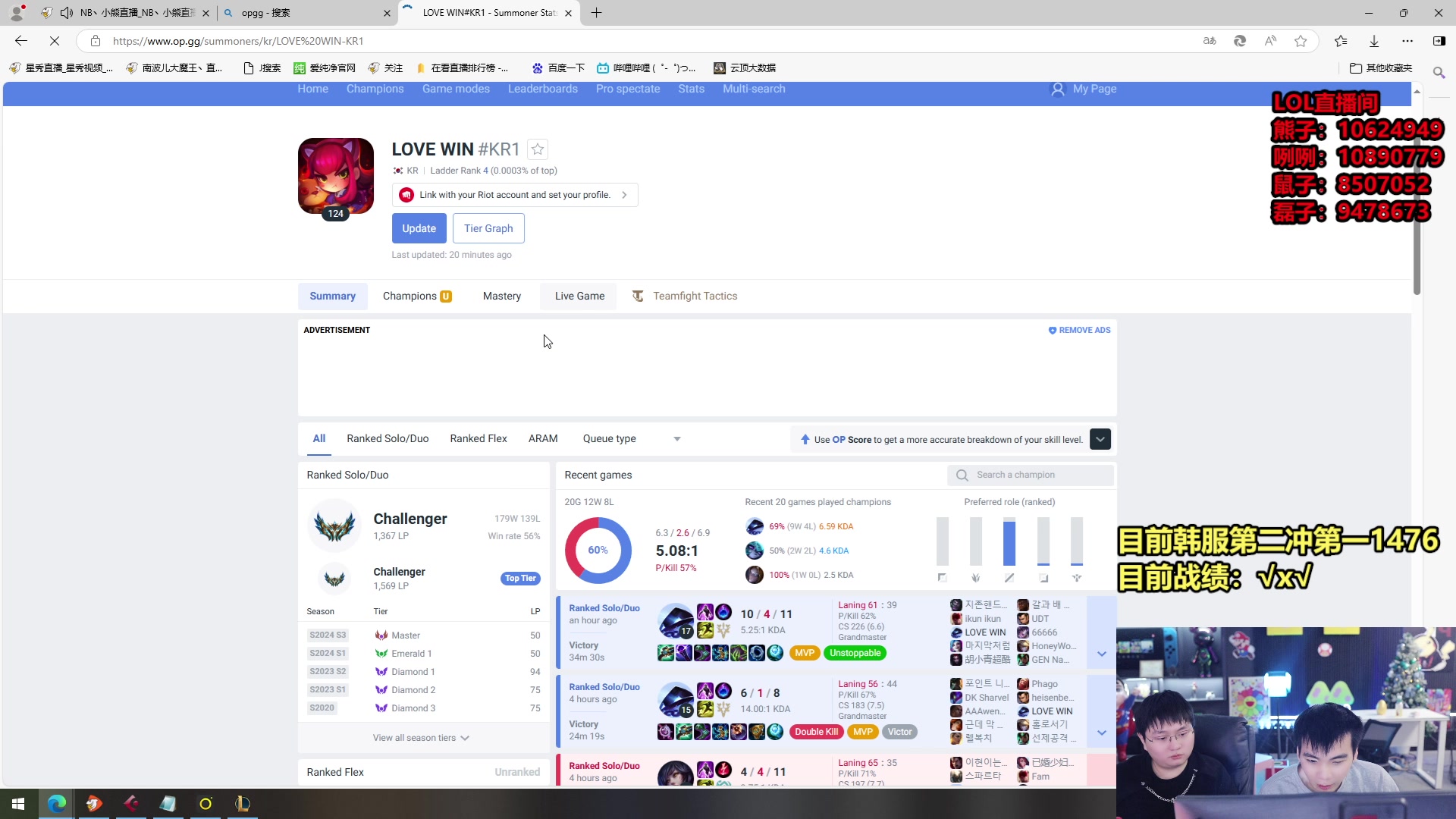Click League of Legends taskbar icon
Image resolution: width=1456 pixels, height=819 pixels.
click(x=243, y=803)
